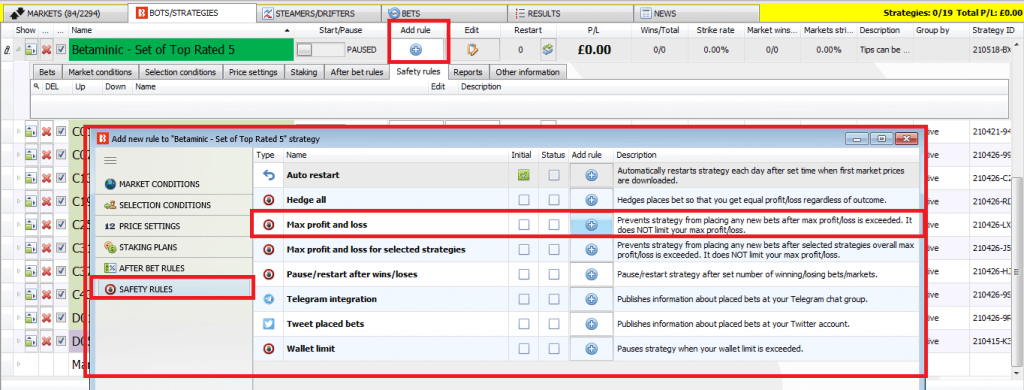Delete Betaminic strategy with red X icon
This screenshot has height=390, width=1024.
[46, 50]
